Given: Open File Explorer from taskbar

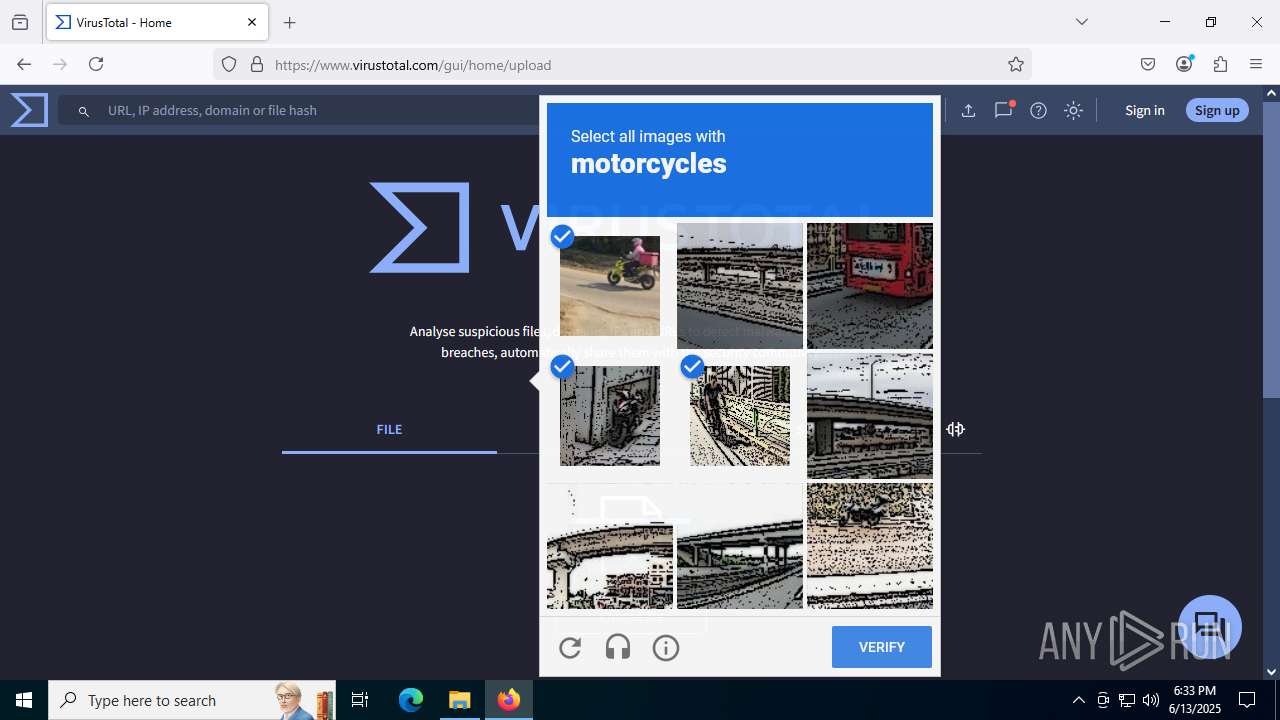Looking at the screenshot, I should point(459,700).
